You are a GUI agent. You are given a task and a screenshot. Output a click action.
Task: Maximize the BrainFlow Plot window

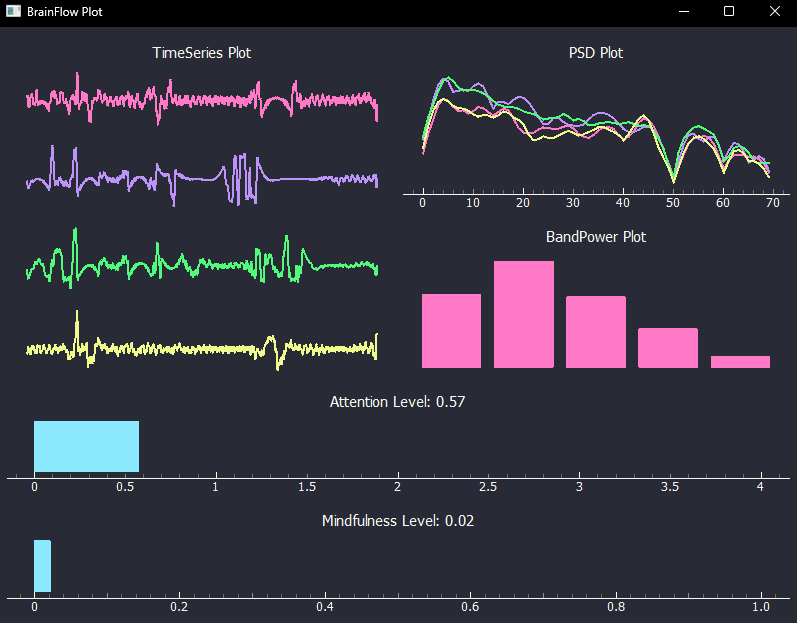(x=729, y=11)
